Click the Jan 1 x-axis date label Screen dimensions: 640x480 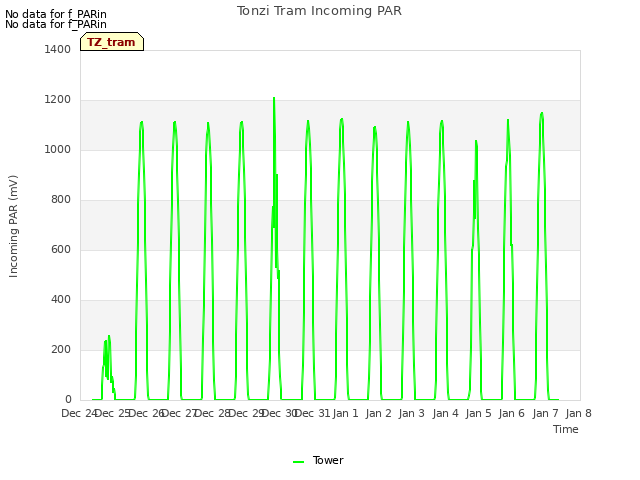345,413
